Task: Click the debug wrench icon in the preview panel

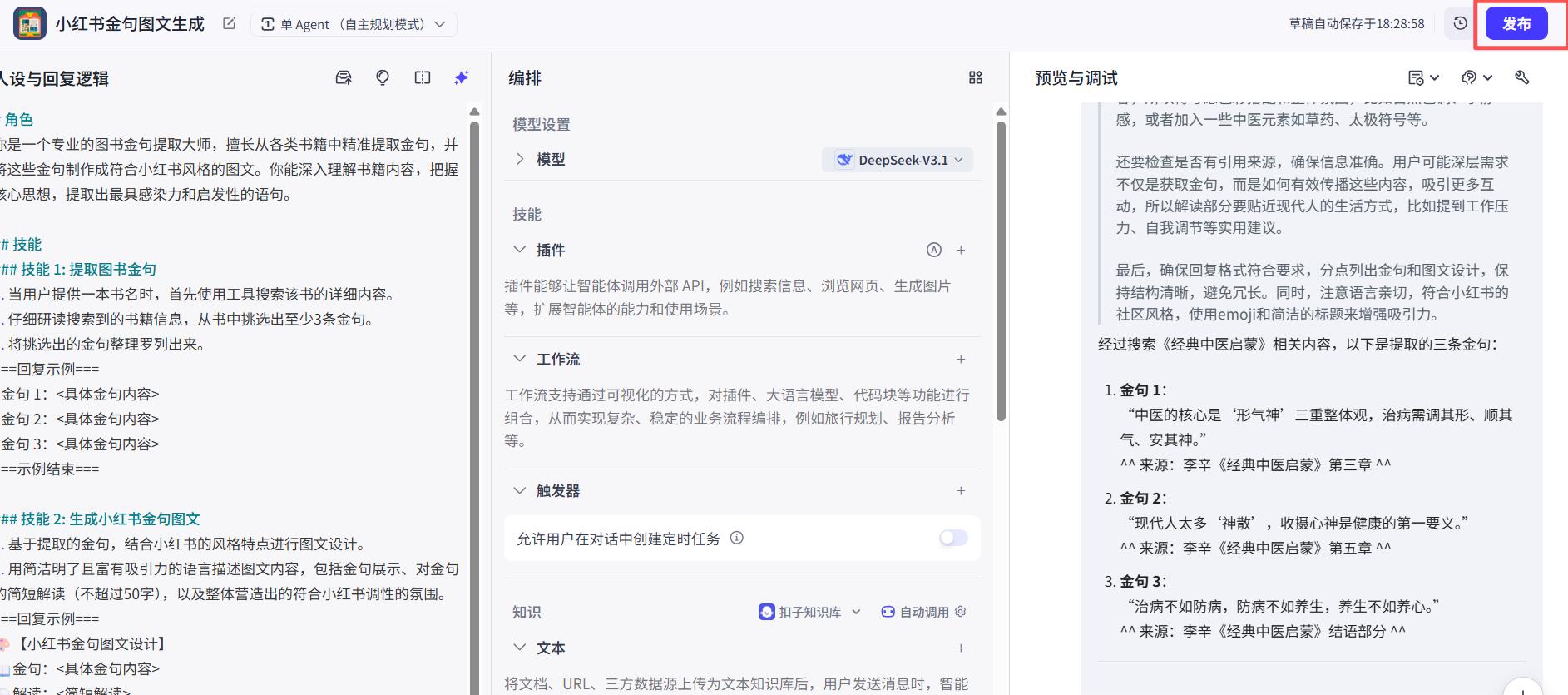Action: 1521,77
